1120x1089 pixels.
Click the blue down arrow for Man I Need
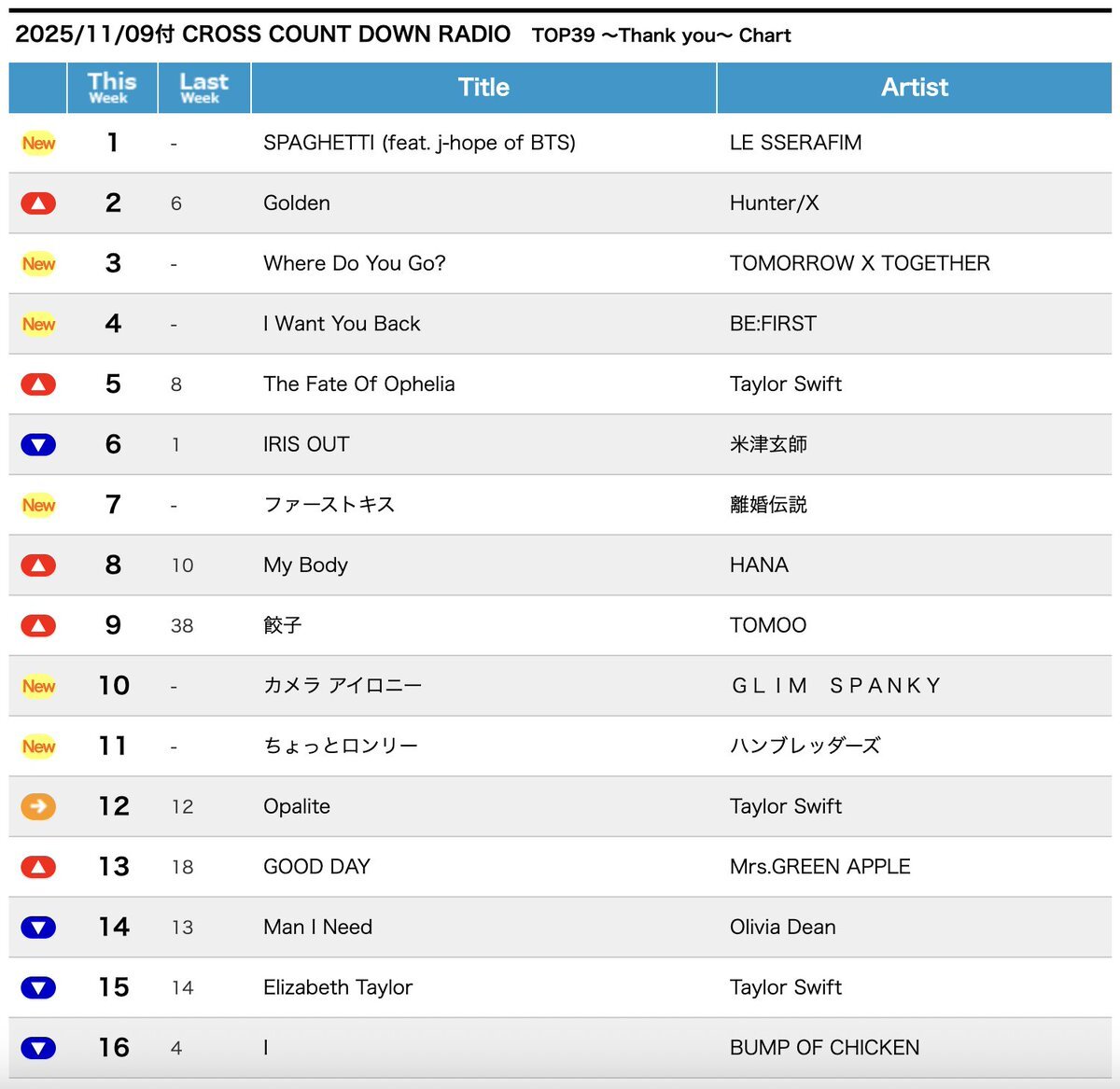(x=38, y=928)
